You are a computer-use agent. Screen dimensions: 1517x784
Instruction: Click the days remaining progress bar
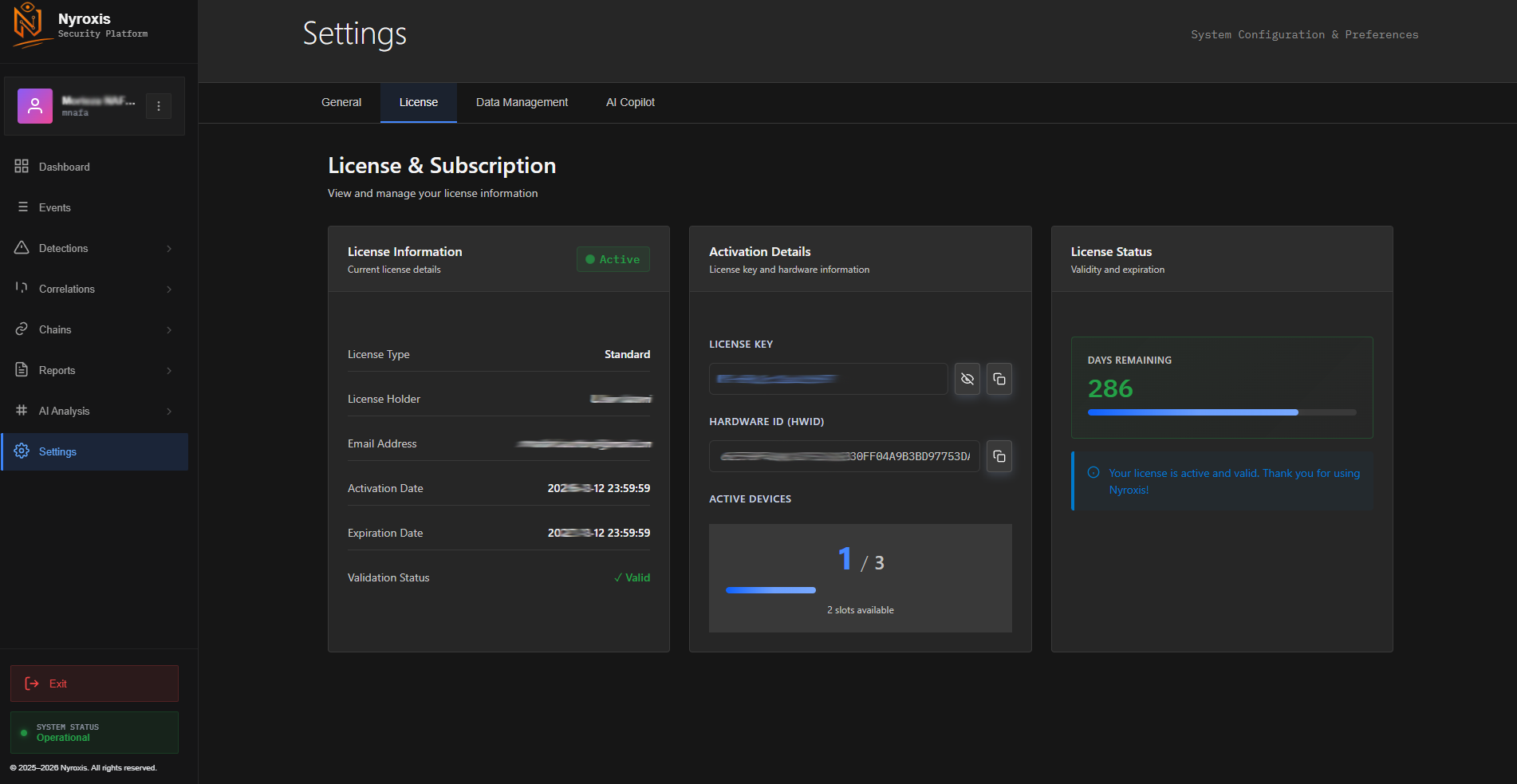point(1222,412)
